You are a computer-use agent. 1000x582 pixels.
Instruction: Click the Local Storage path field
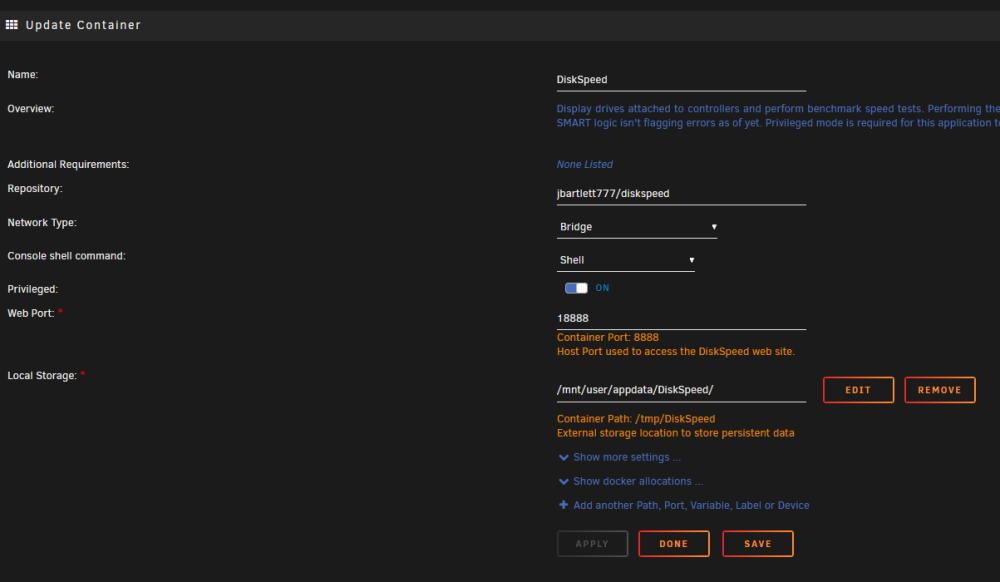[x=681, y=390]
